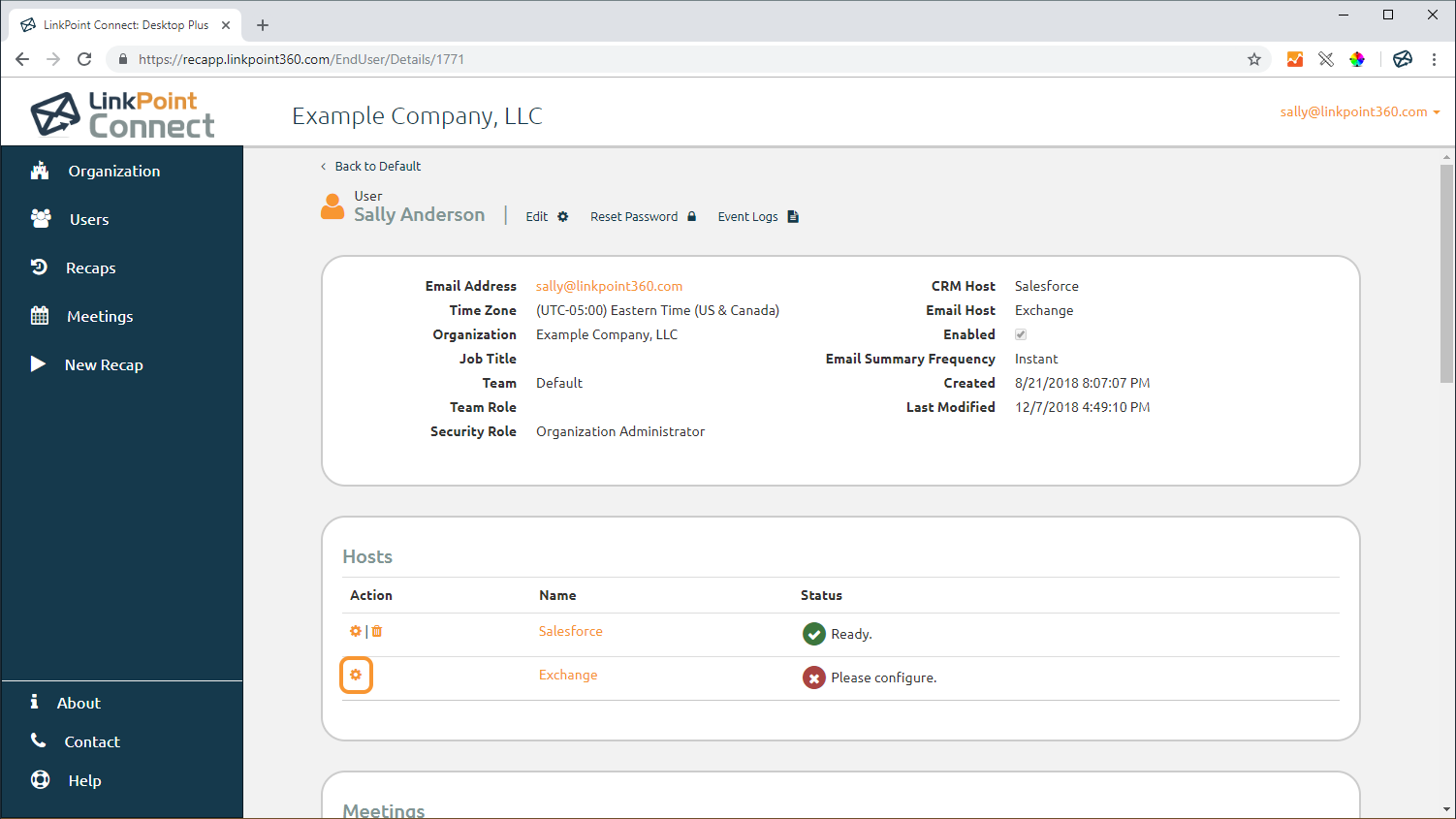Select the LinkPoint Connect: Desktop Plus tab
1456x819 pixels.
pos(125,25)
